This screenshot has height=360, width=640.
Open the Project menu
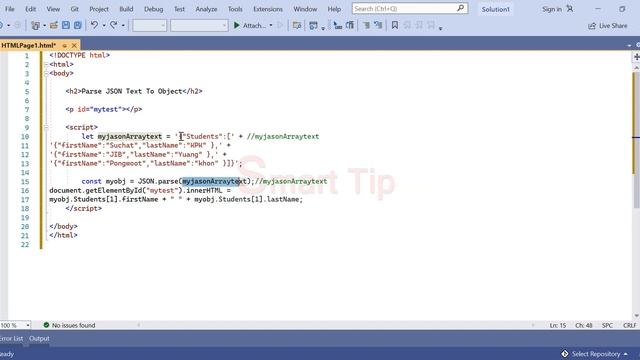(99, 9)
